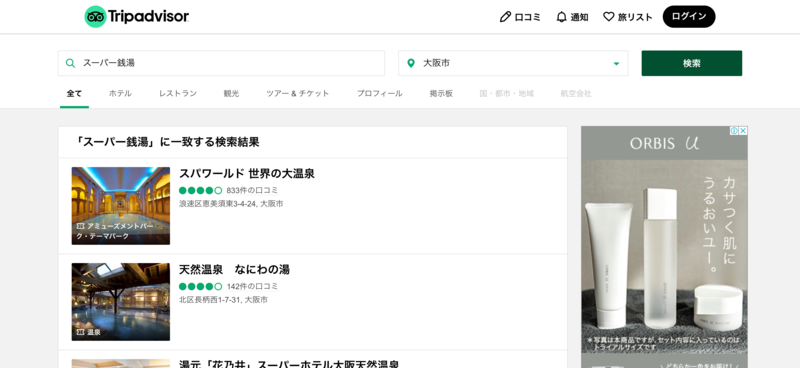Click the search magnifier icon
Screen dimensions: 800x368
pyautogui.click(x=70, y=63)
